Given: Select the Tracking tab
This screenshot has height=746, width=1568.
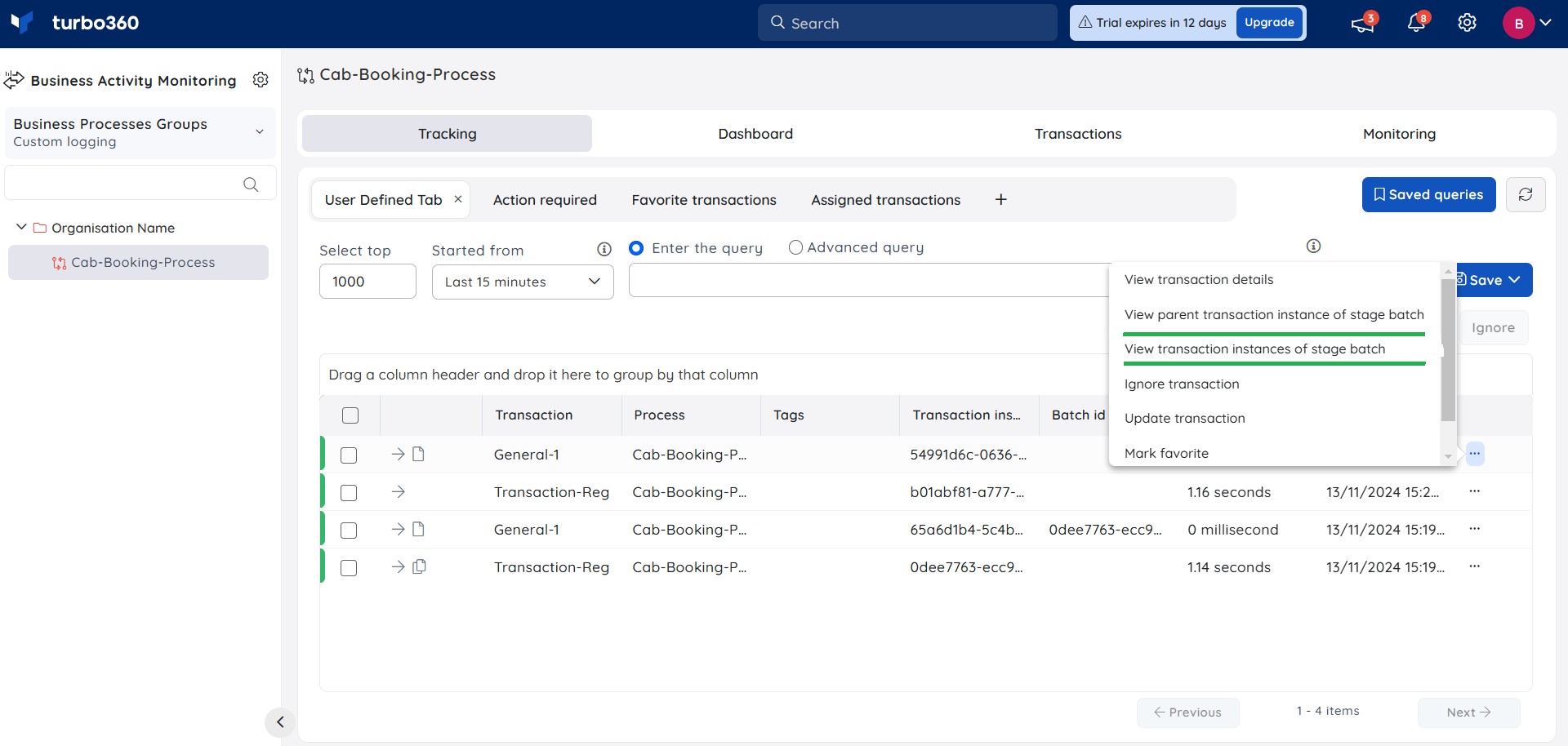Looking at the screenshot, I should (447, 134).
